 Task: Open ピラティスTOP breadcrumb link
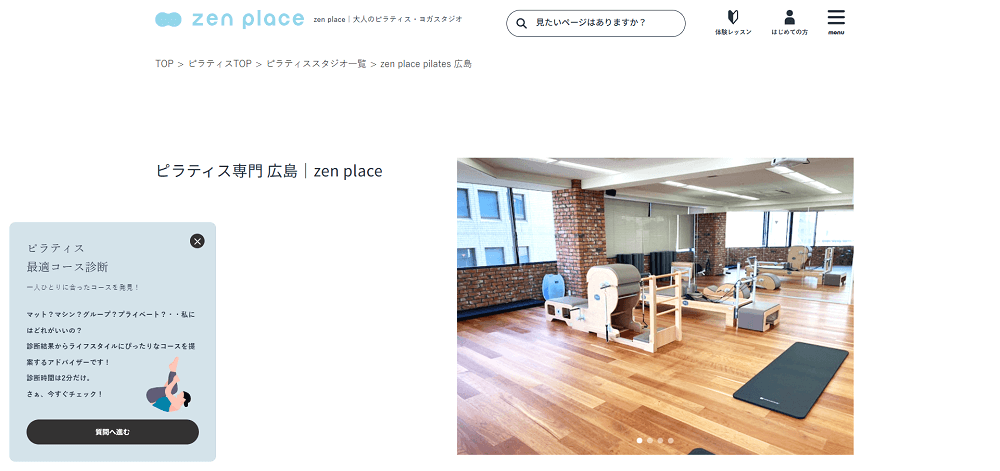pos(220,64)
